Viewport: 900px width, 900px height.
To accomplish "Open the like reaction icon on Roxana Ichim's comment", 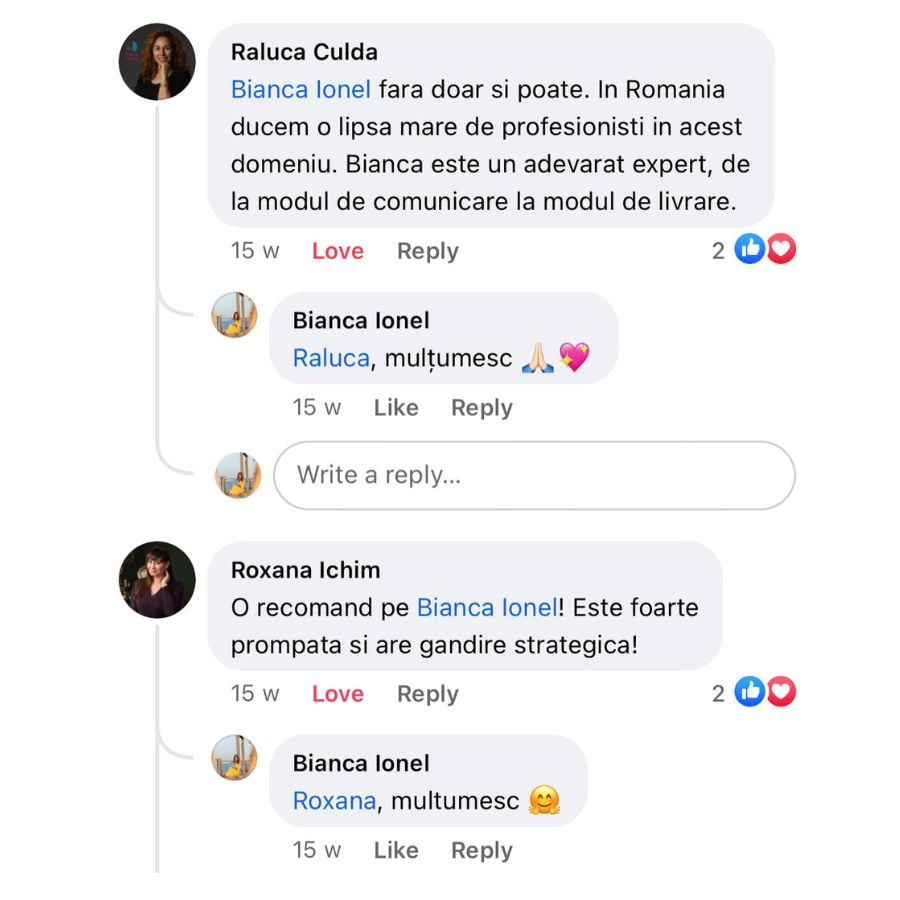I will pyautogui.click(x=749, y=692).
